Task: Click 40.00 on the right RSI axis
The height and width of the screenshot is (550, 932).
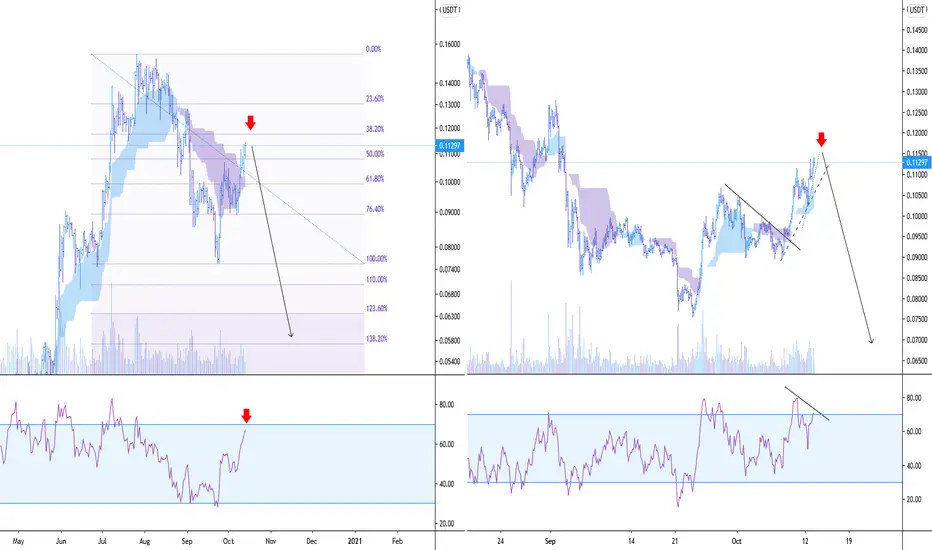Action: coord(914,466)
